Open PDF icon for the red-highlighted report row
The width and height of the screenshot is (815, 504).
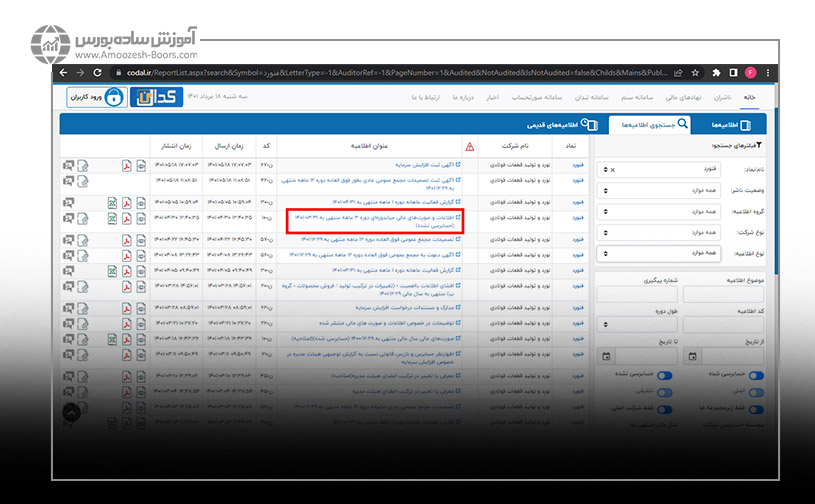pyautogui.click(x=126, y=217)
